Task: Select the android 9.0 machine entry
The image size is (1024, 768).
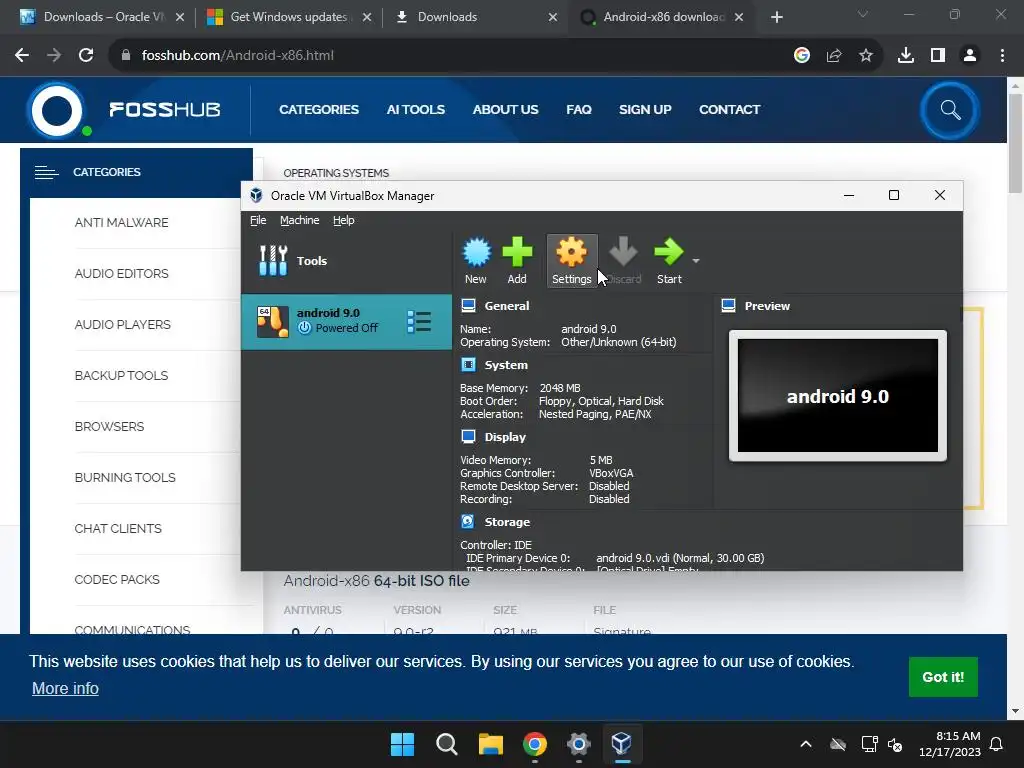Action: coord(346,321)
